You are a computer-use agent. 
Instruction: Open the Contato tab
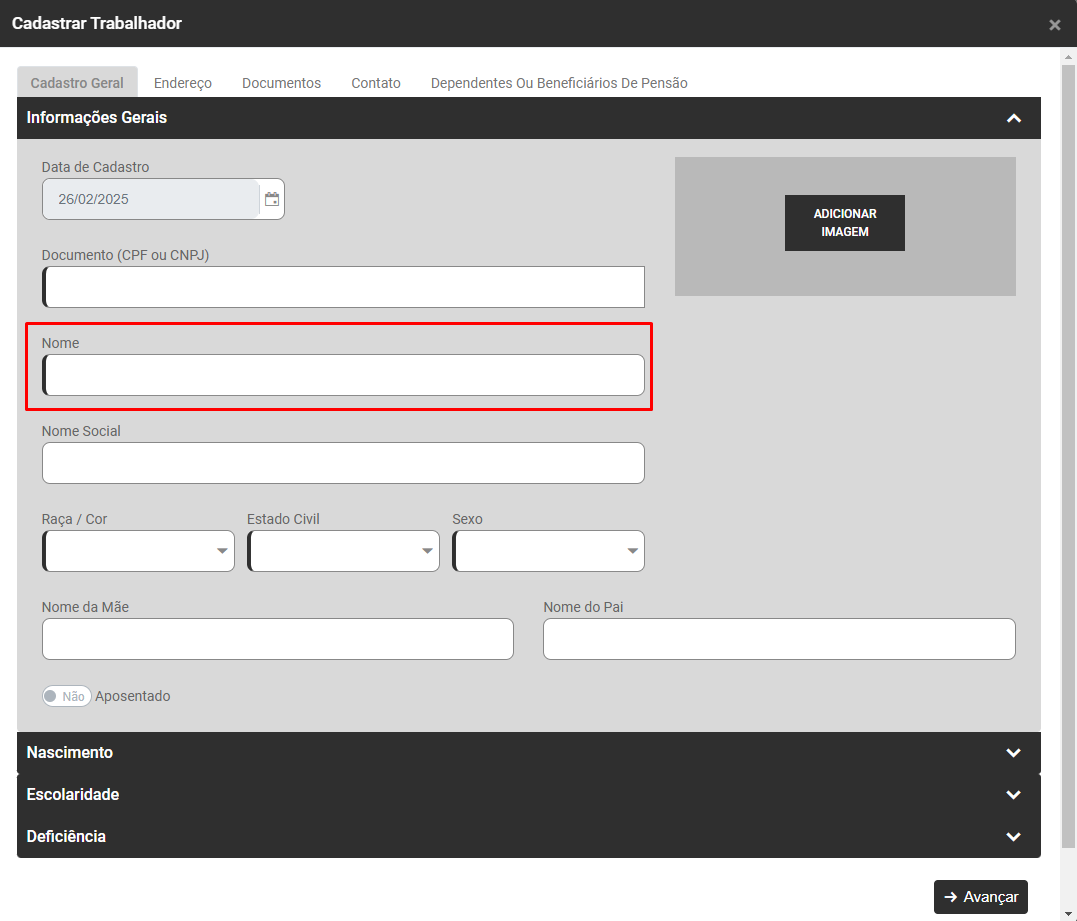[x=376, y=83]
